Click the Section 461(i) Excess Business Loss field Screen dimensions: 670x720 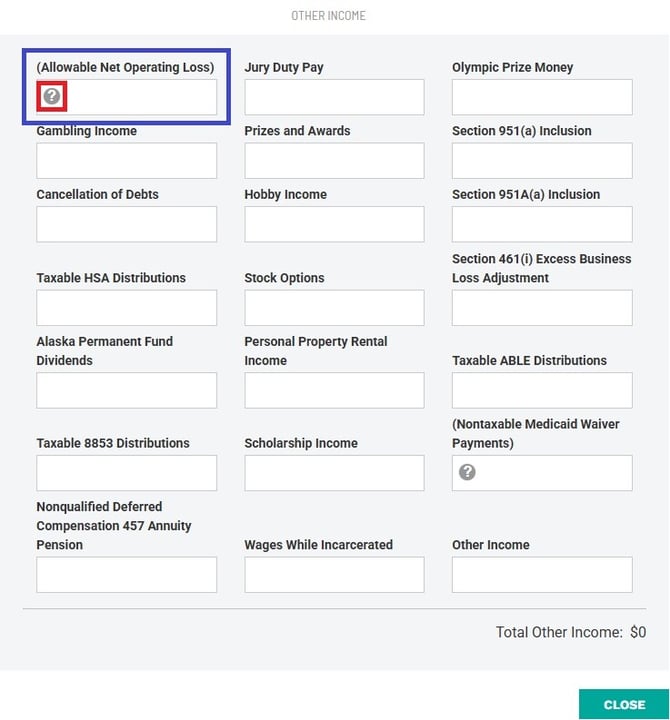[542, 308]
